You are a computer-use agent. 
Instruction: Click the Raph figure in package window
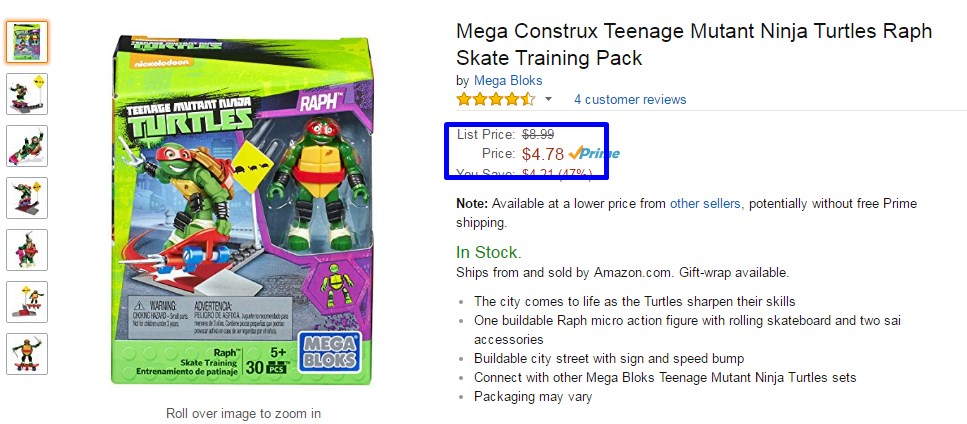[318, 184]
